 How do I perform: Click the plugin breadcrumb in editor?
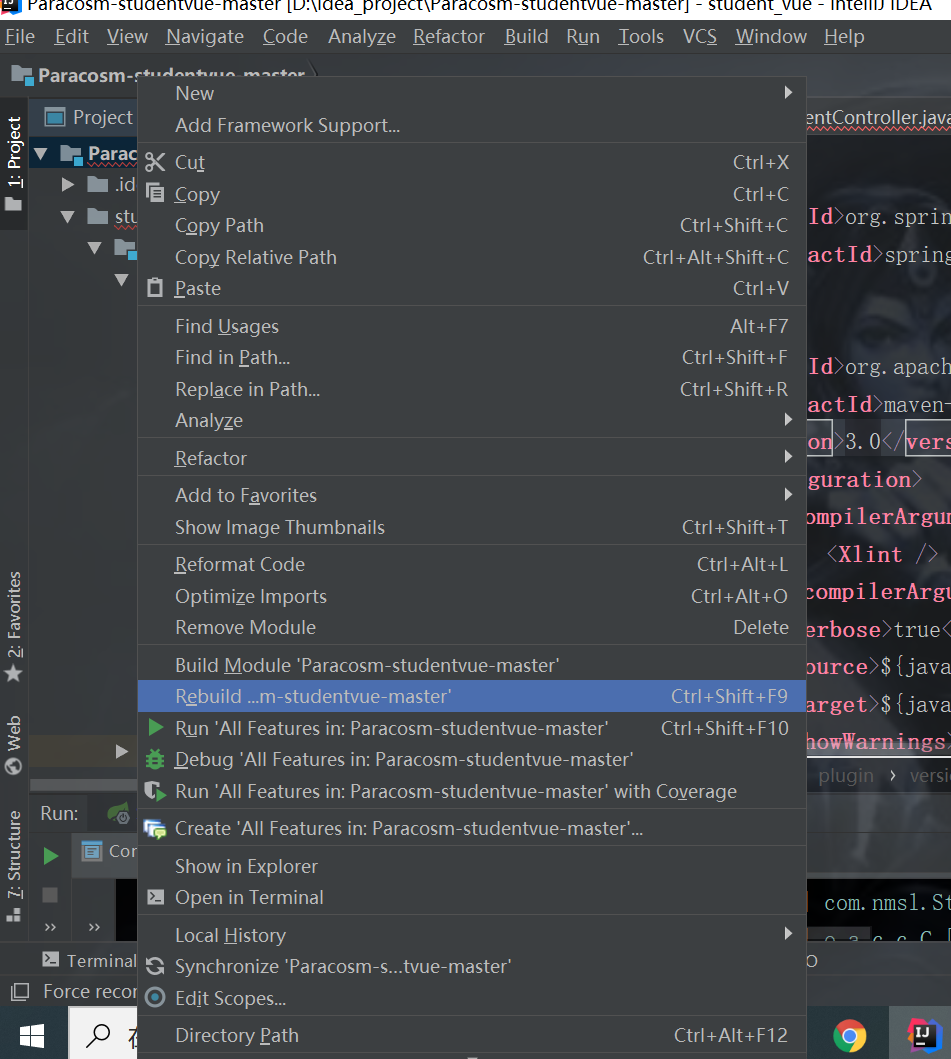point(846,776)
